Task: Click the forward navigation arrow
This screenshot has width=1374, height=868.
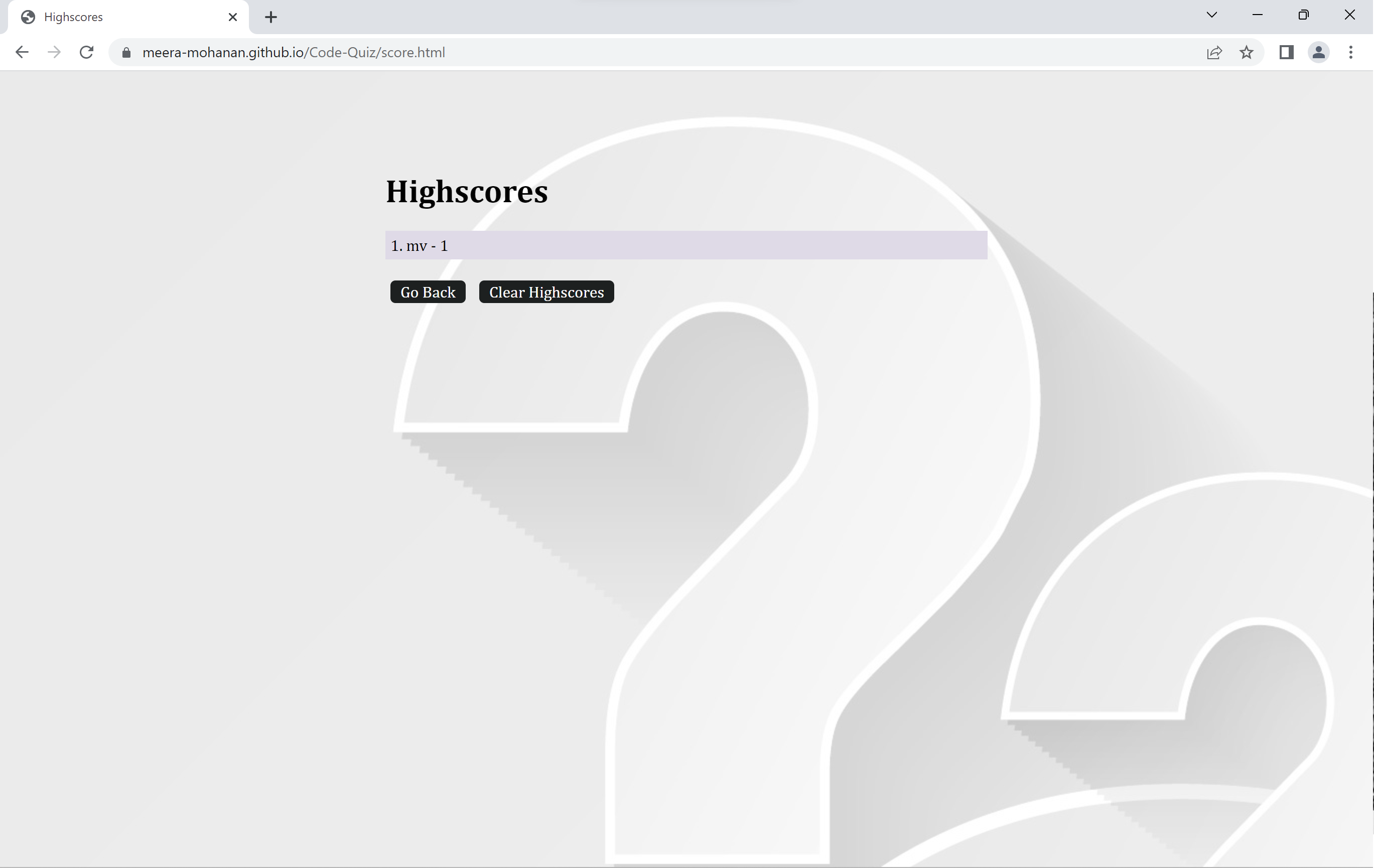Action: point(54,52)
